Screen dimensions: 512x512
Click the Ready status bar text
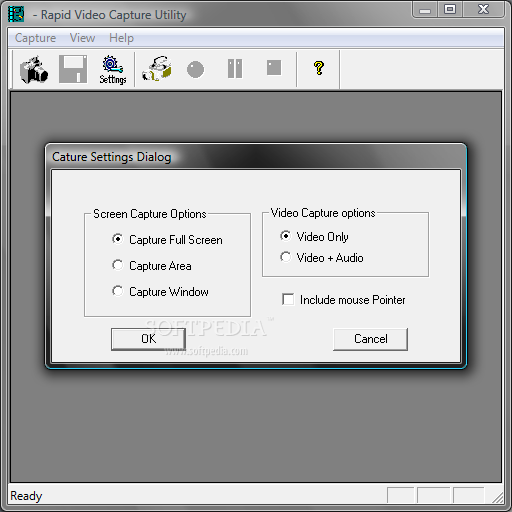coord(26,496)
